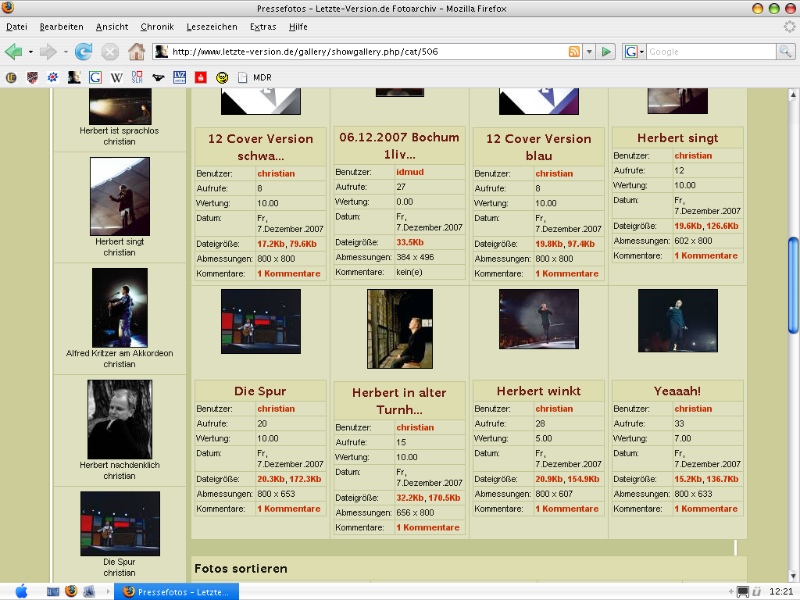This screenshot has height=600, width=800.
Task: Launch Firefox from the bottom panel icon
Action: (x=70, y=591)
